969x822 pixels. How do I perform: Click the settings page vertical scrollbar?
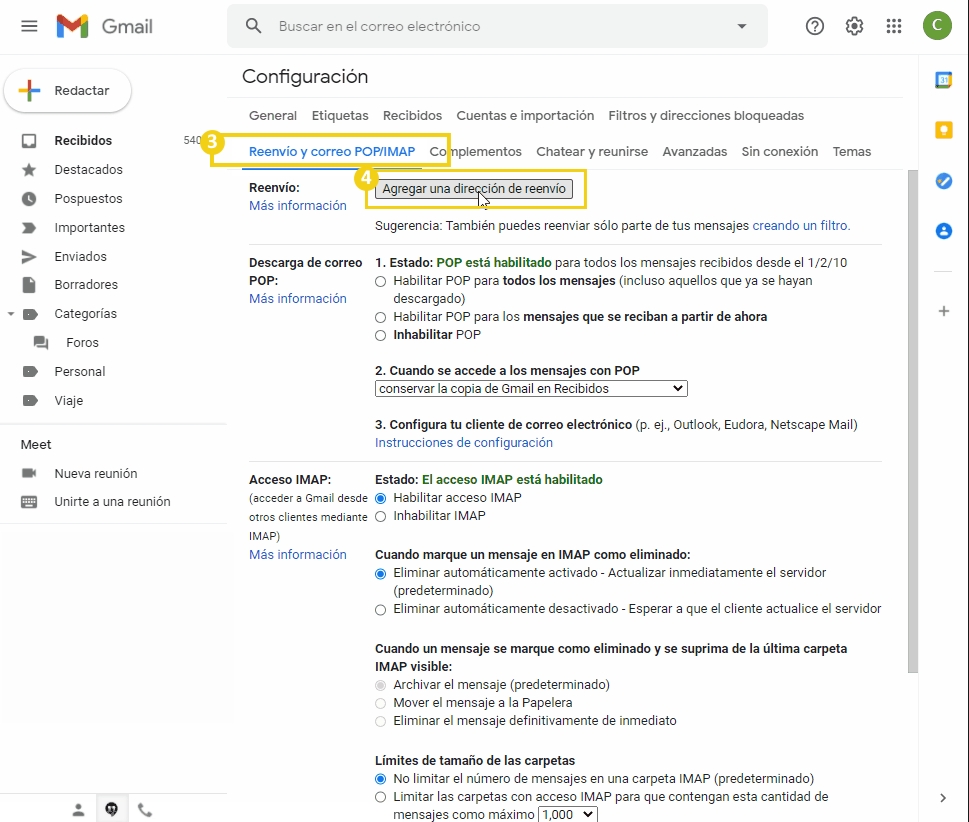point(911,420)
